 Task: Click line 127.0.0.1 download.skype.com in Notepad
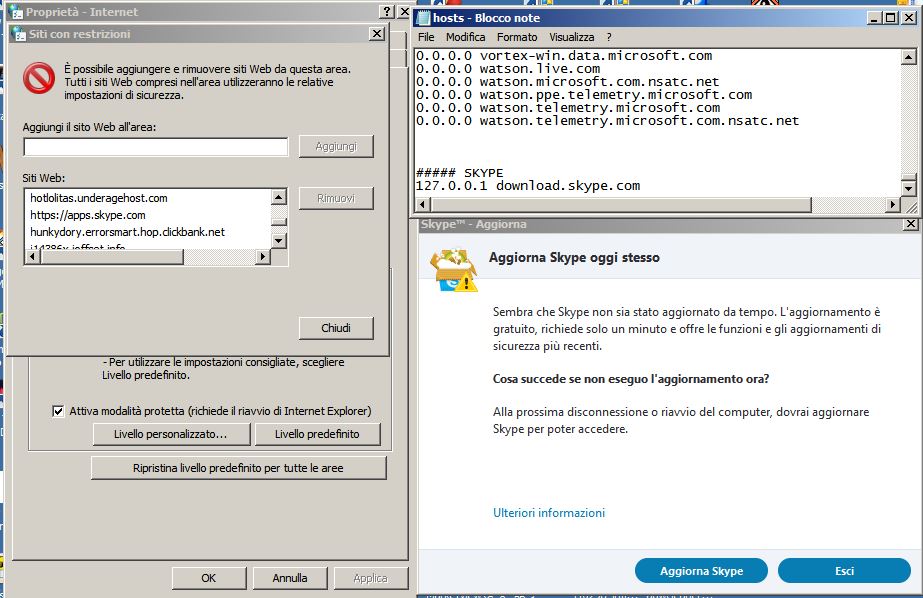click(527, 186)
